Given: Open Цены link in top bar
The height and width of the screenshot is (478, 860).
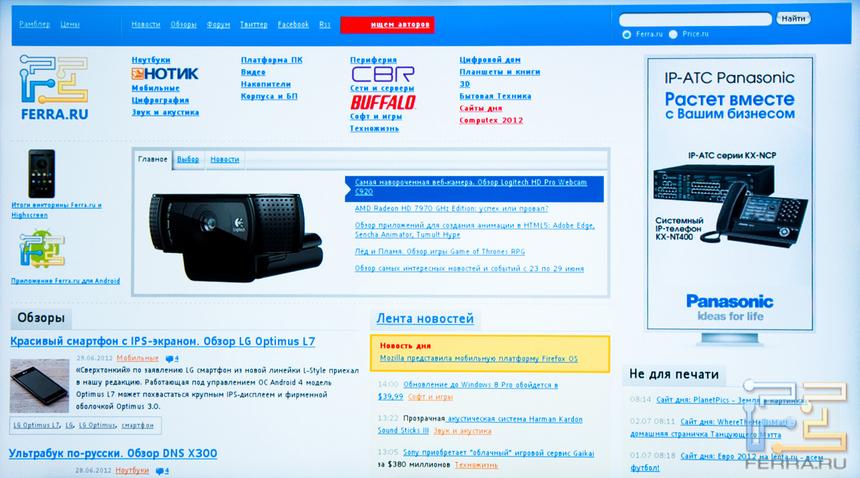Looking at the screenshot, I should coord(70,24).
